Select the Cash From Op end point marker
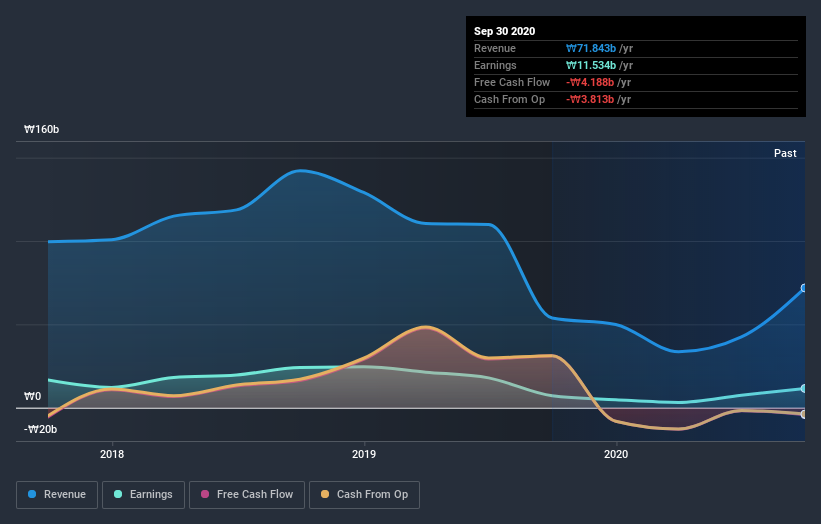Screen dimensions: 821x524 pos(804,414)
